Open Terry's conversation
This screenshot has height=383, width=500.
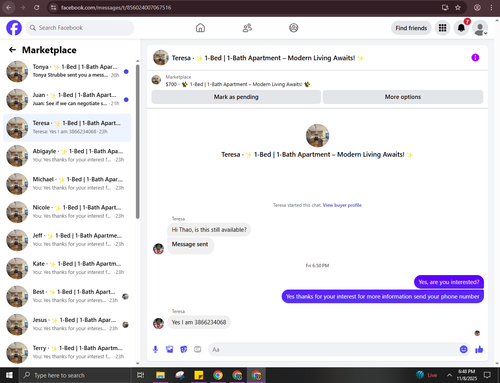(67, 353)
